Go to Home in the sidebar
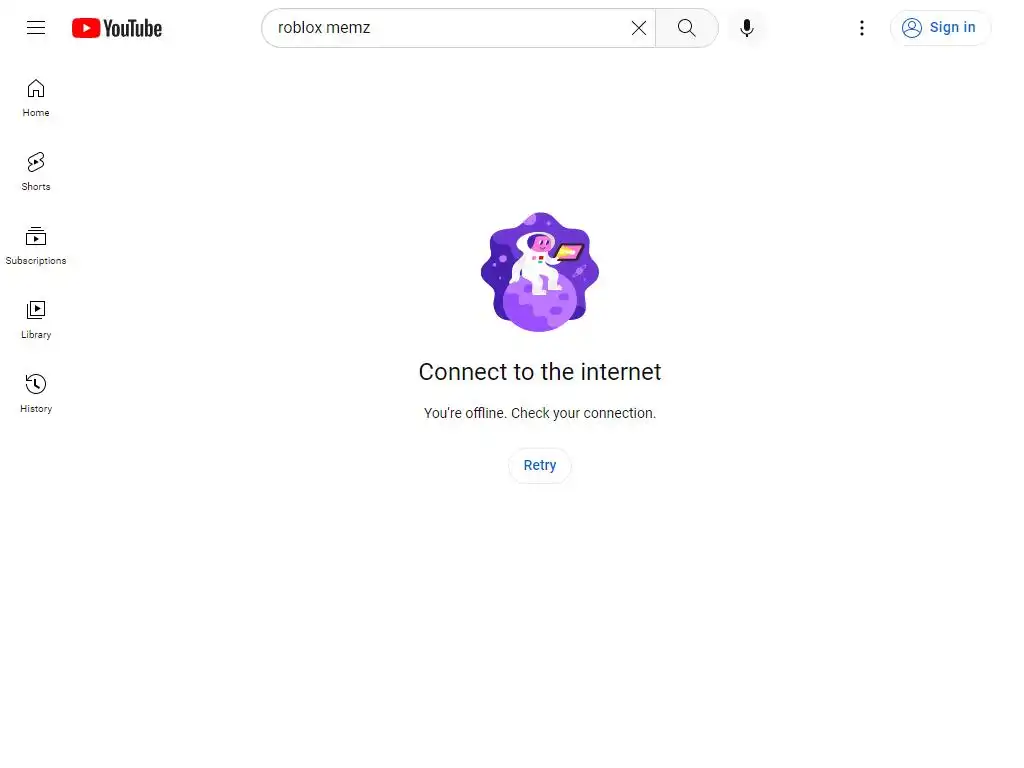 (36, 98)
